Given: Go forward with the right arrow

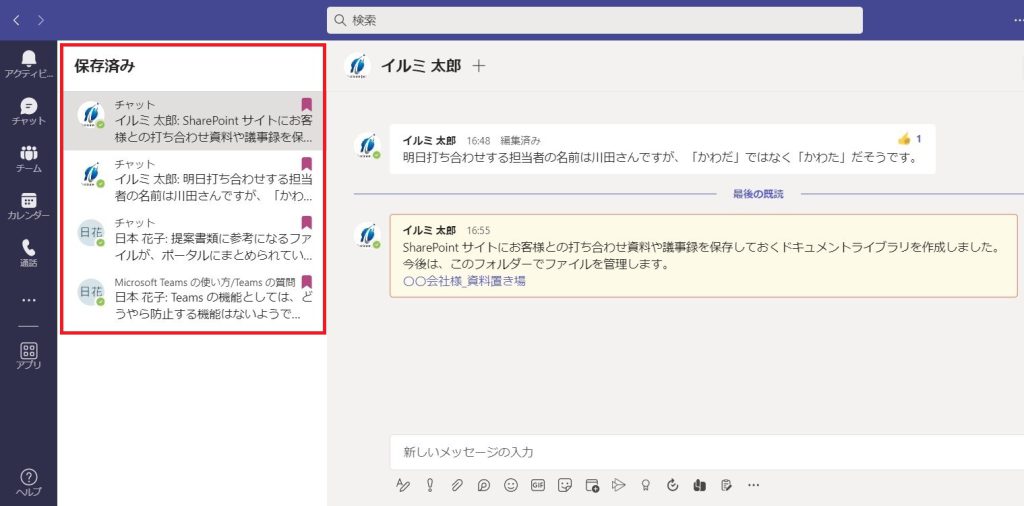Looking at the screenshot, I should point(41,20).
